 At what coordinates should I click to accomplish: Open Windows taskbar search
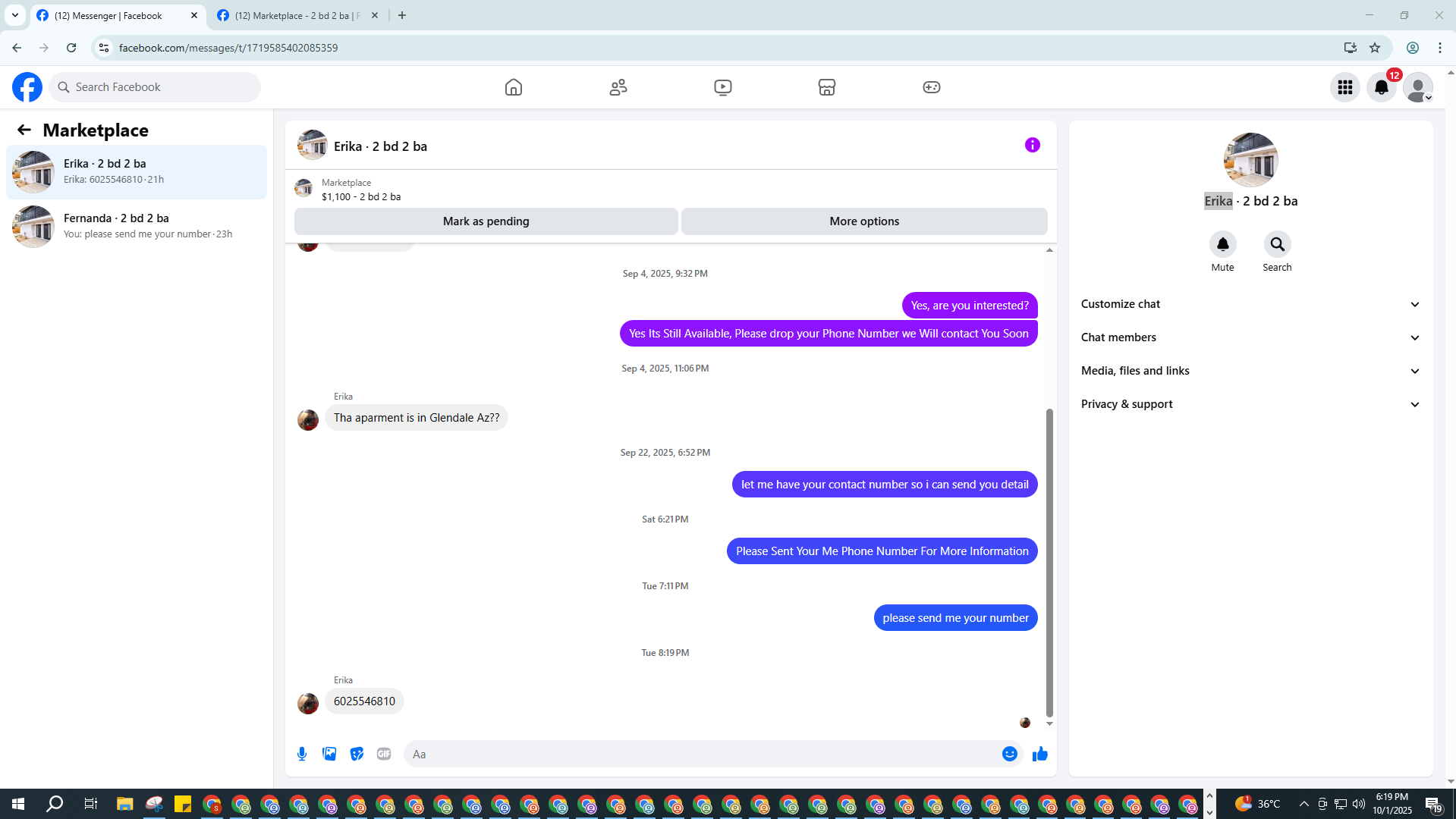(x=55, y=804)
